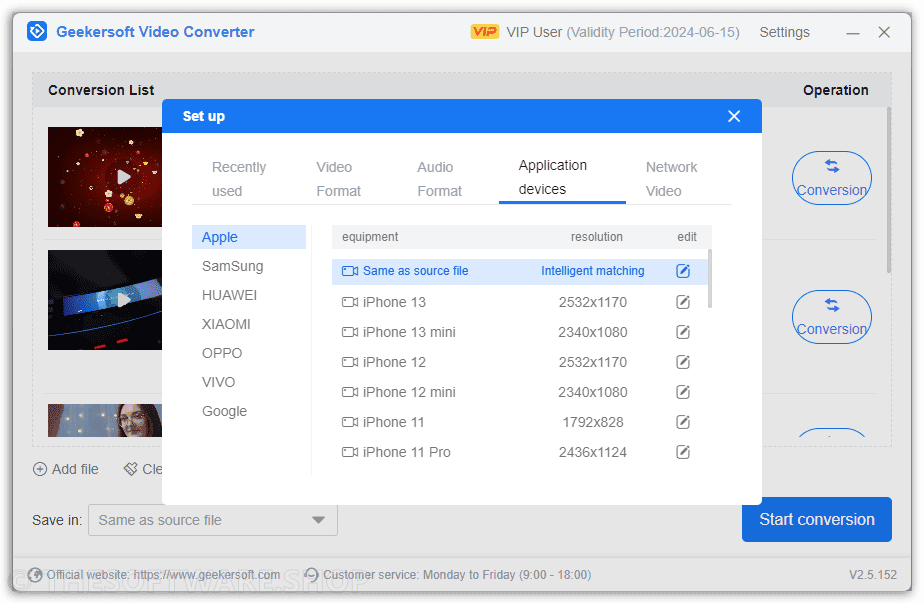Viewport: 924px width, 603px height.
Task: Click the official website globe icon
Action: coord(35,575)
